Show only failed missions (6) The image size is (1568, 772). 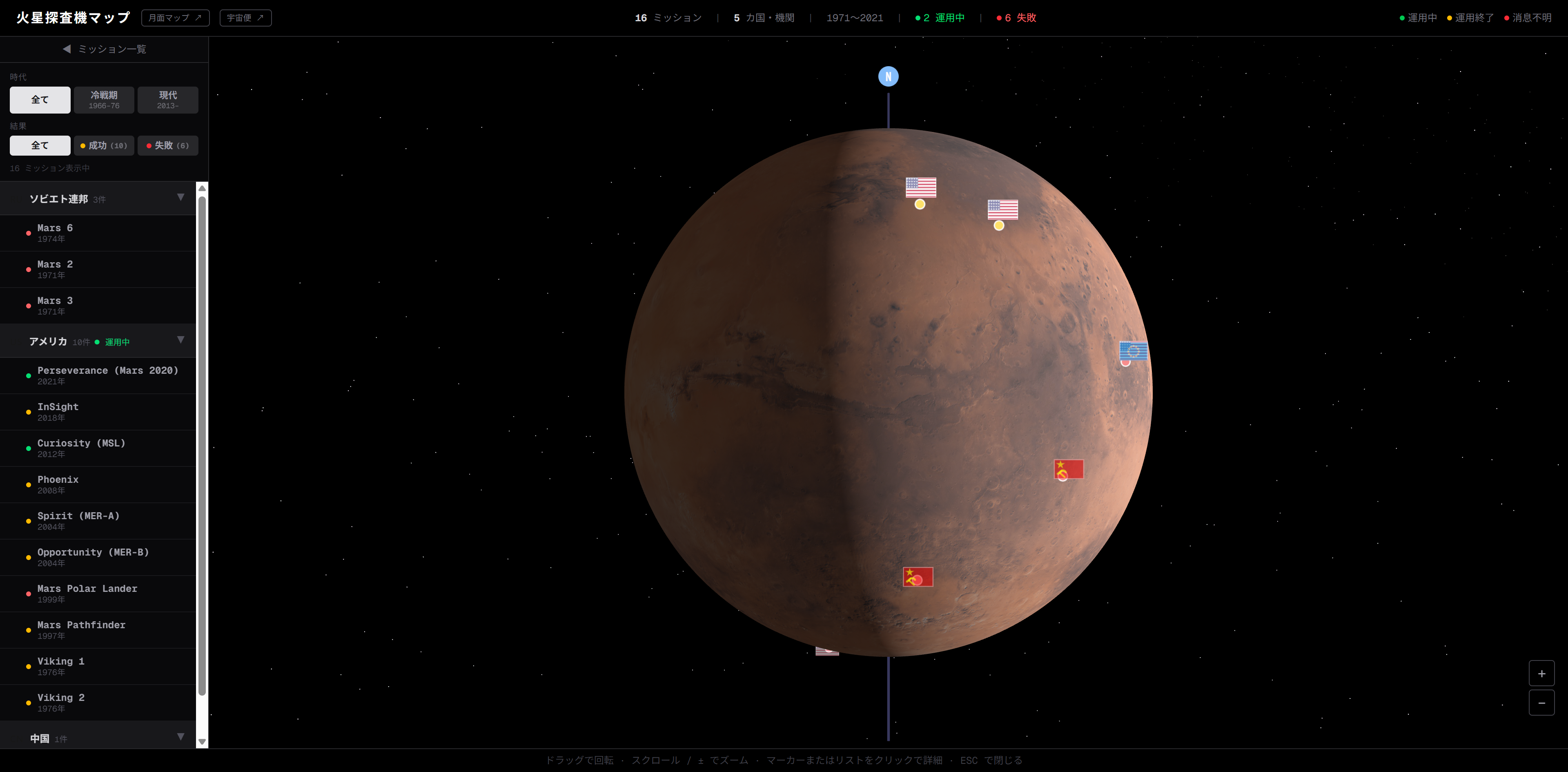(x=168, y=145)
